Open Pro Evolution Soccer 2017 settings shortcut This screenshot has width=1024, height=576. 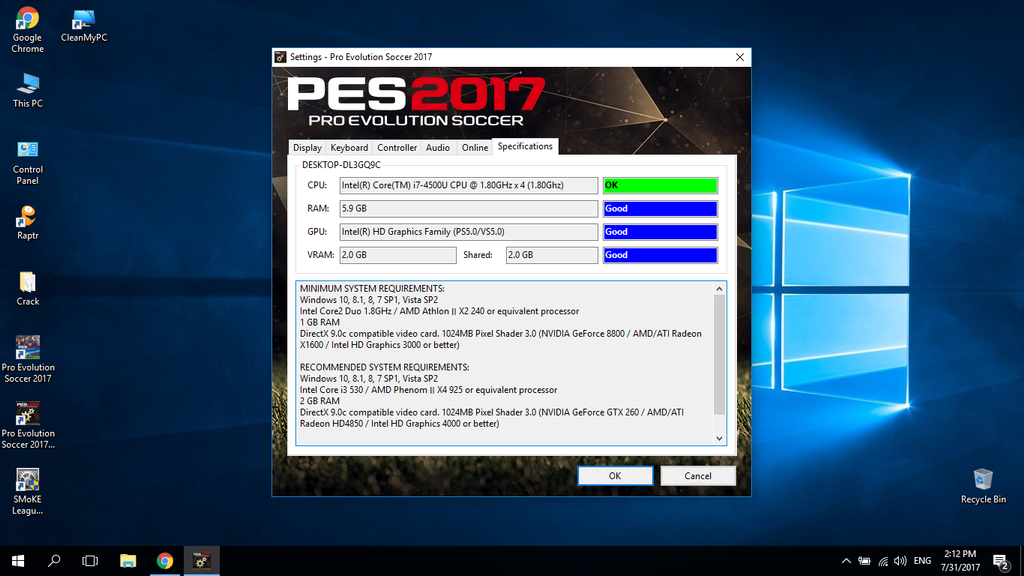pos(27,424)
